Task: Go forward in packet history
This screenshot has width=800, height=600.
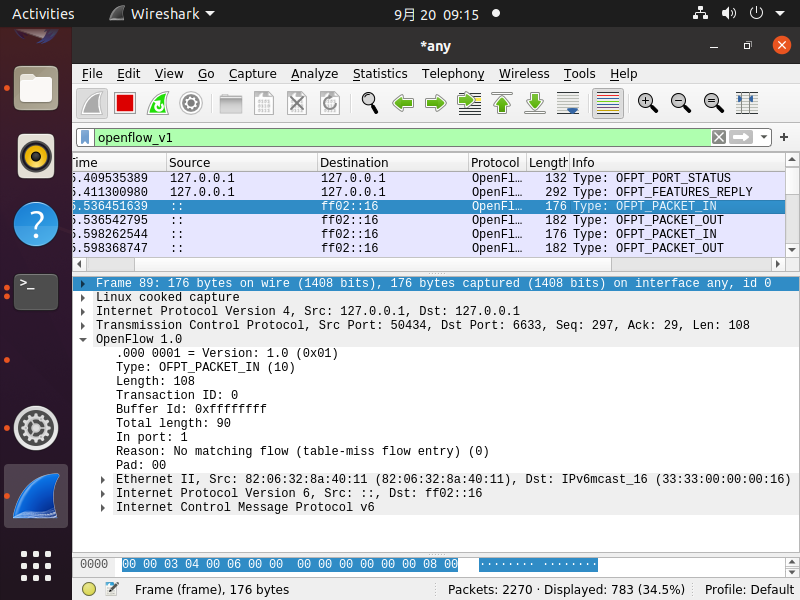Action: tap(436, 104)
